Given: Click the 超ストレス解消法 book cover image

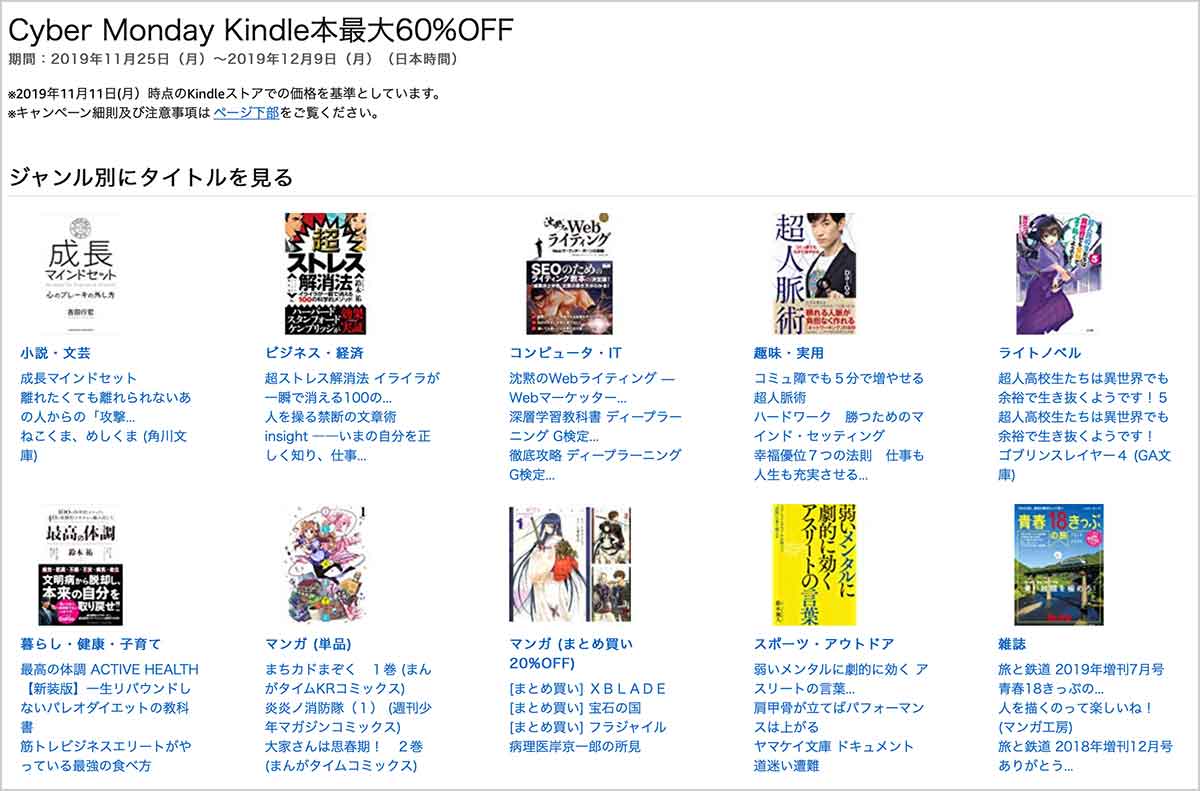Looking at the screenshot, I should tap(325, 273).
